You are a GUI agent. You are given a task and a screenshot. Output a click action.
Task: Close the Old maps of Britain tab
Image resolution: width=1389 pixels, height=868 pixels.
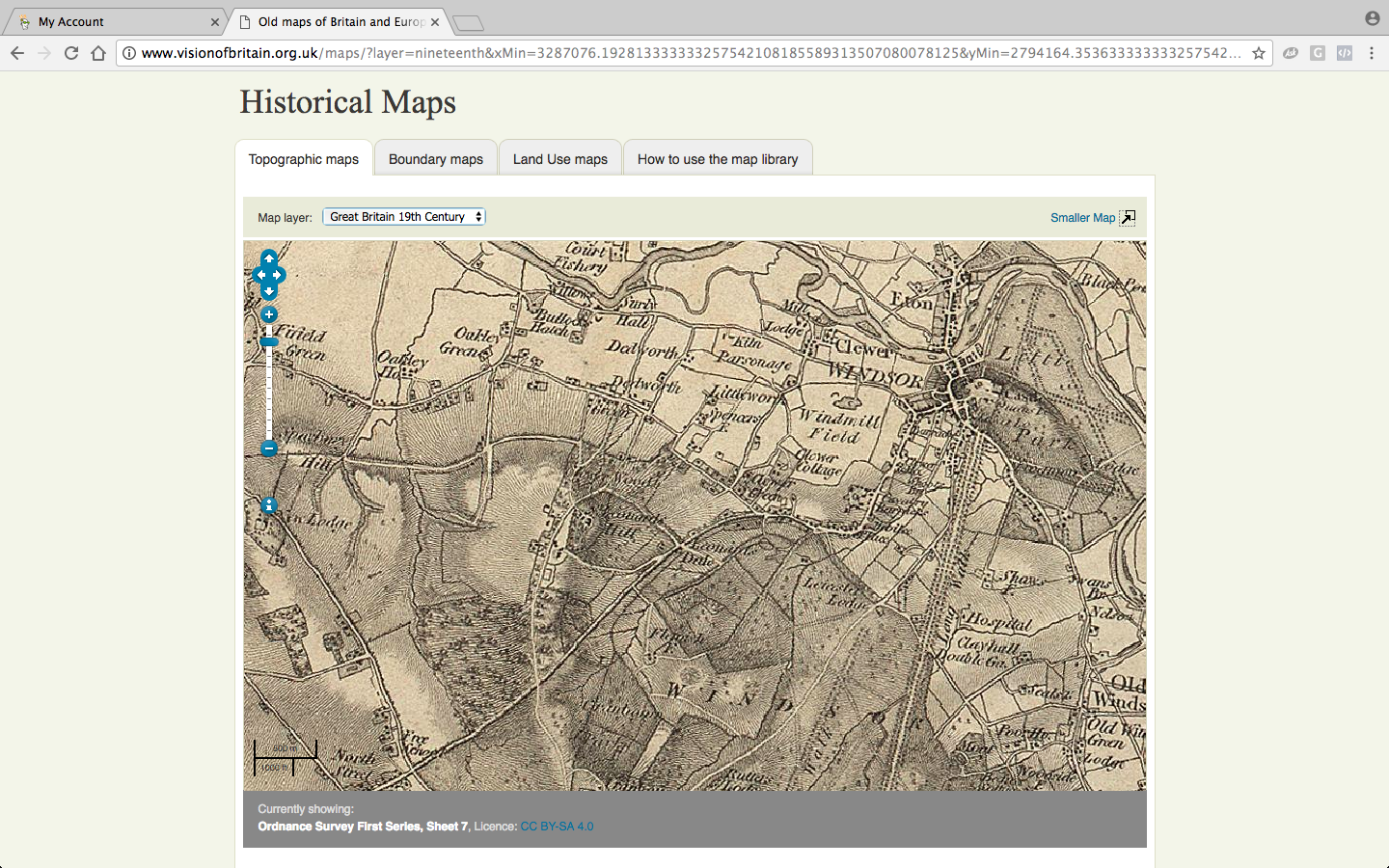pos(435,21)
